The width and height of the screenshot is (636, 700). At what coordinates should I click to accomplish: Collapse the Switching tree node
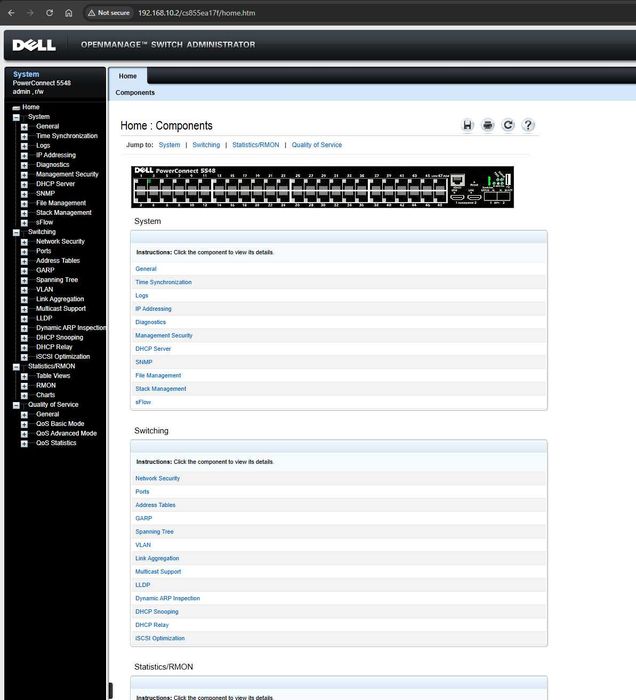(x=17, y=233)
